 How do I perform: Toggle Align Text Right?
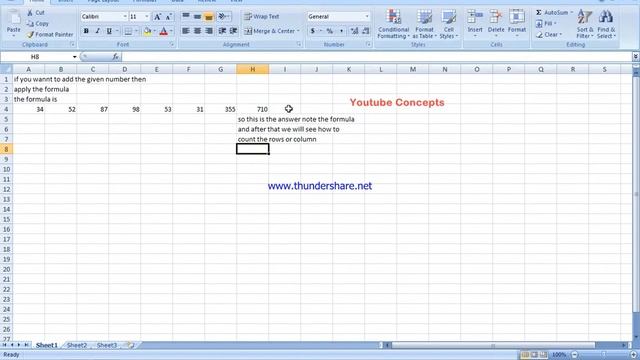coord(209,31)
